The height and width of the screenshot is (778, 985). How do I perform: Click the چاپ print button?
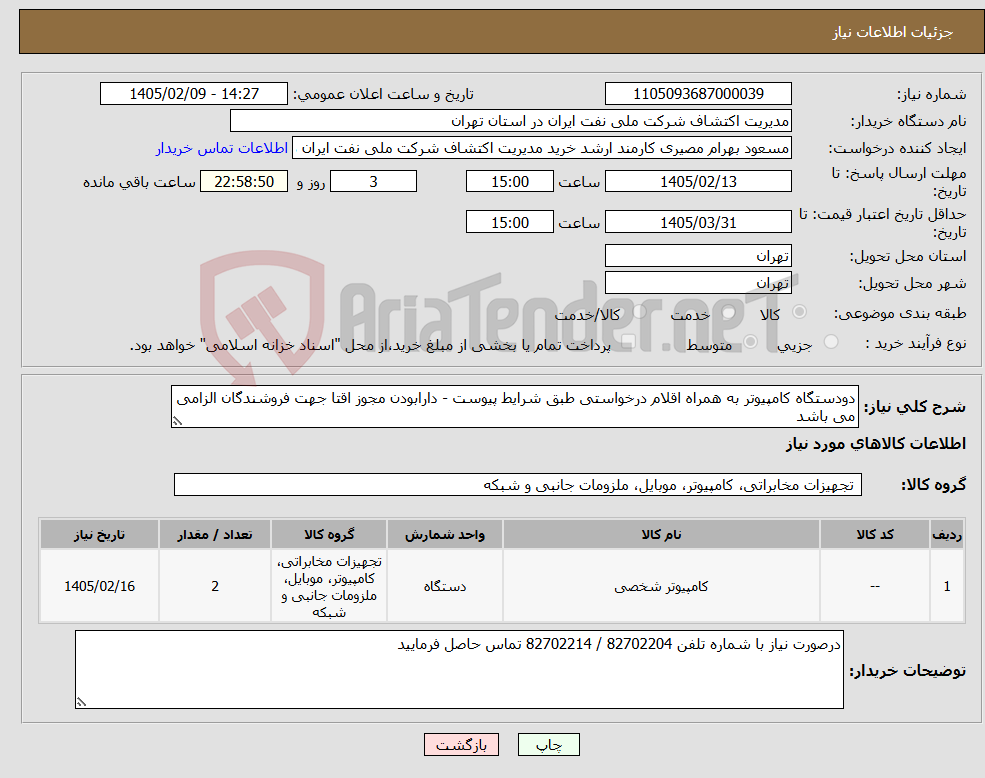click(548, 745)
